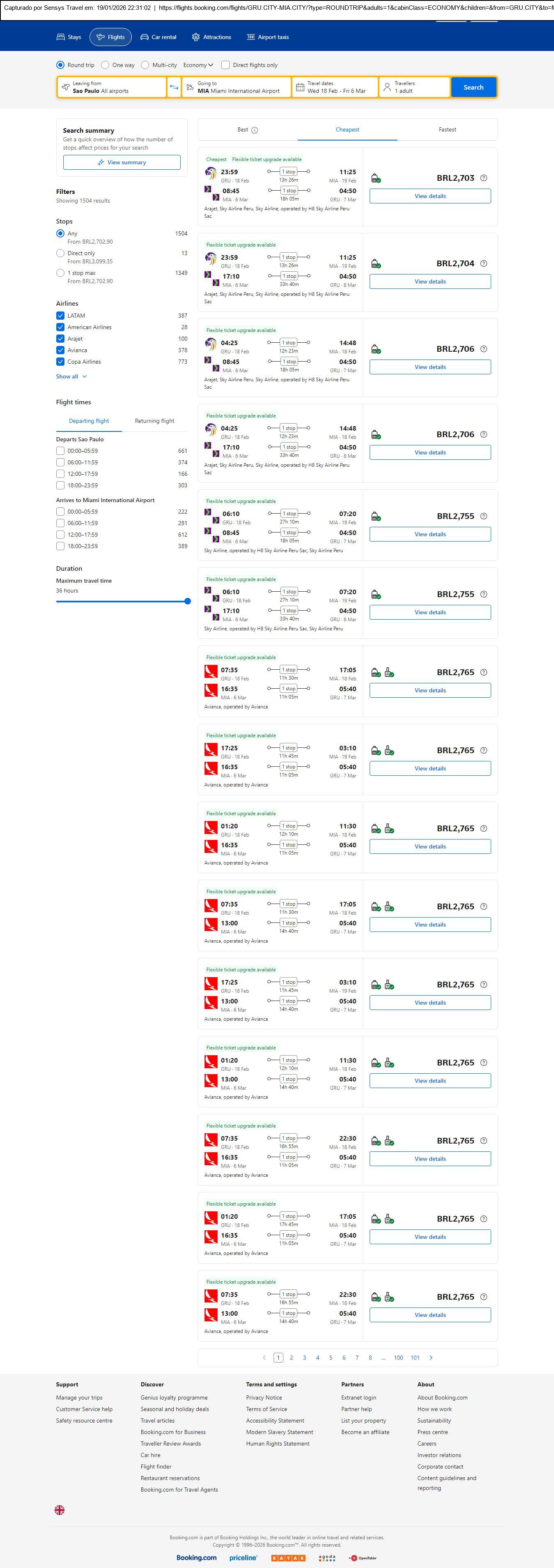Click the View summary button

pyautogui.click(x=122, y=163)
